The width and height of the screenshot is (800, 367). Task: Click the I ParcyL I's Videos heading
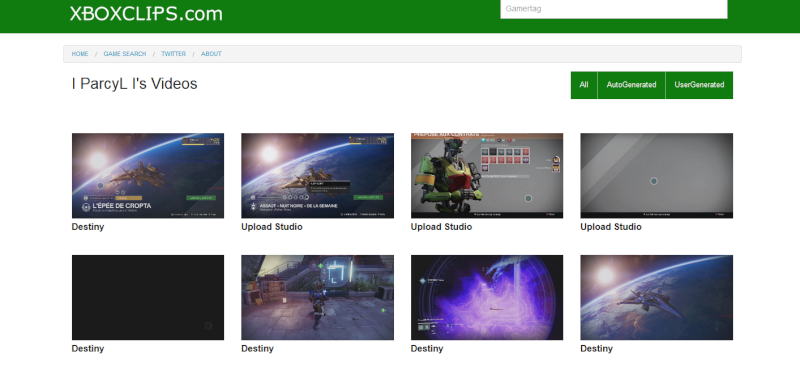coord(135,84)
